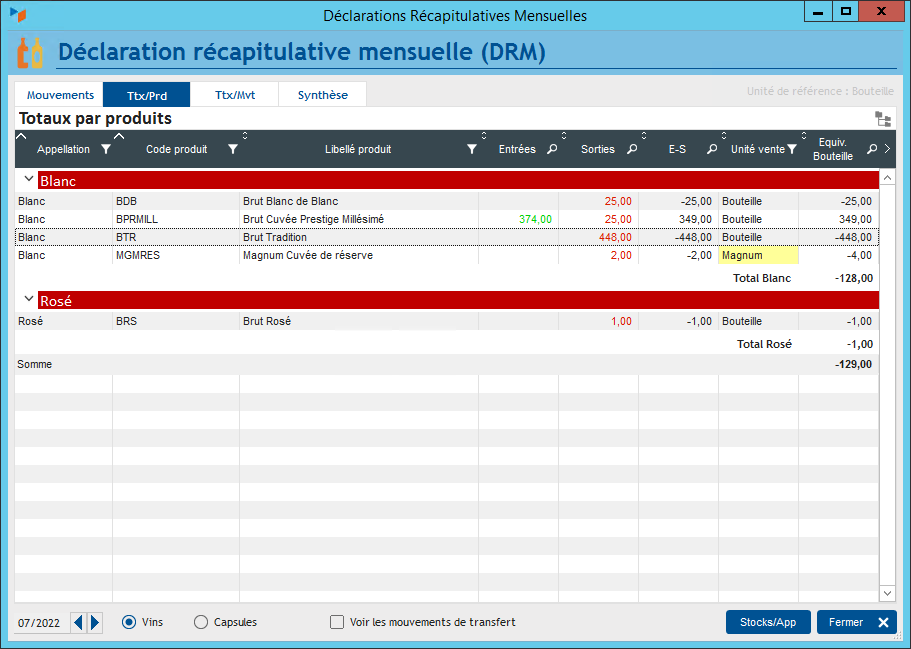Click the Libellé produit filter icon

pyautogui.click(x=472, y=149)
